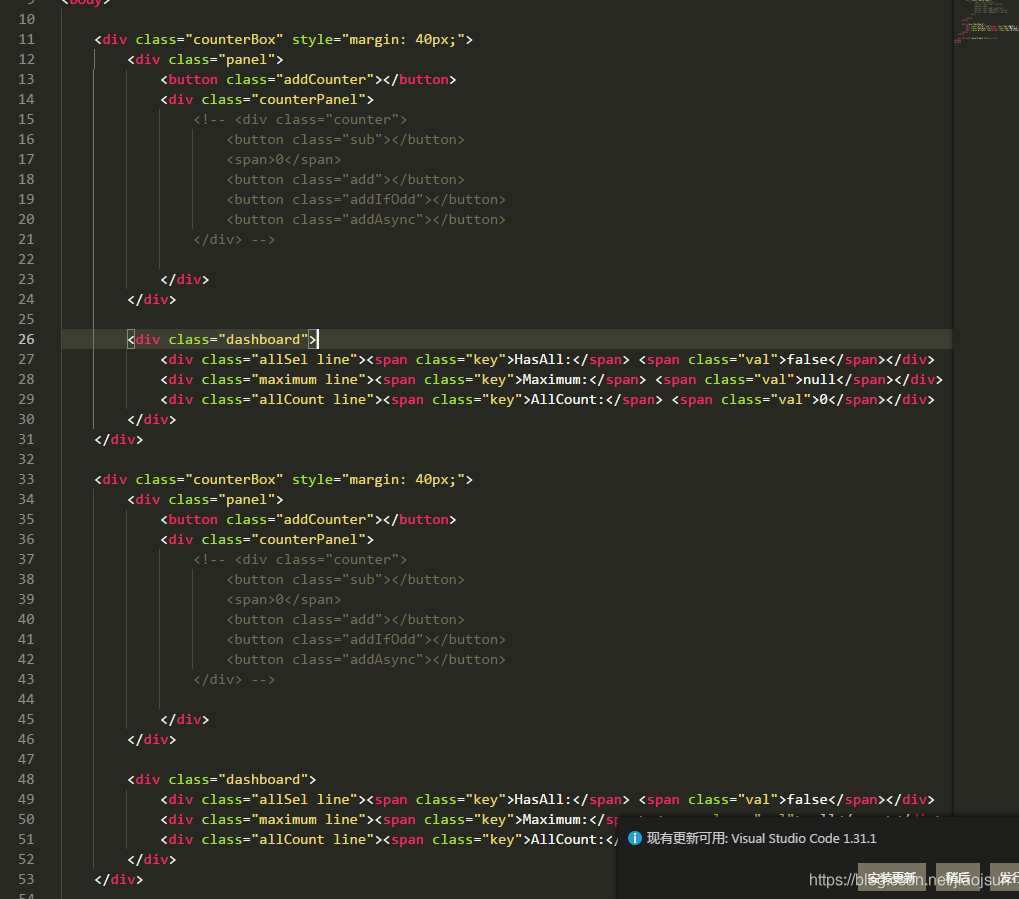The height and width of the screenshot is (899, 1019).
Task: Click the false value on line 27
Action: pos(807,359)
